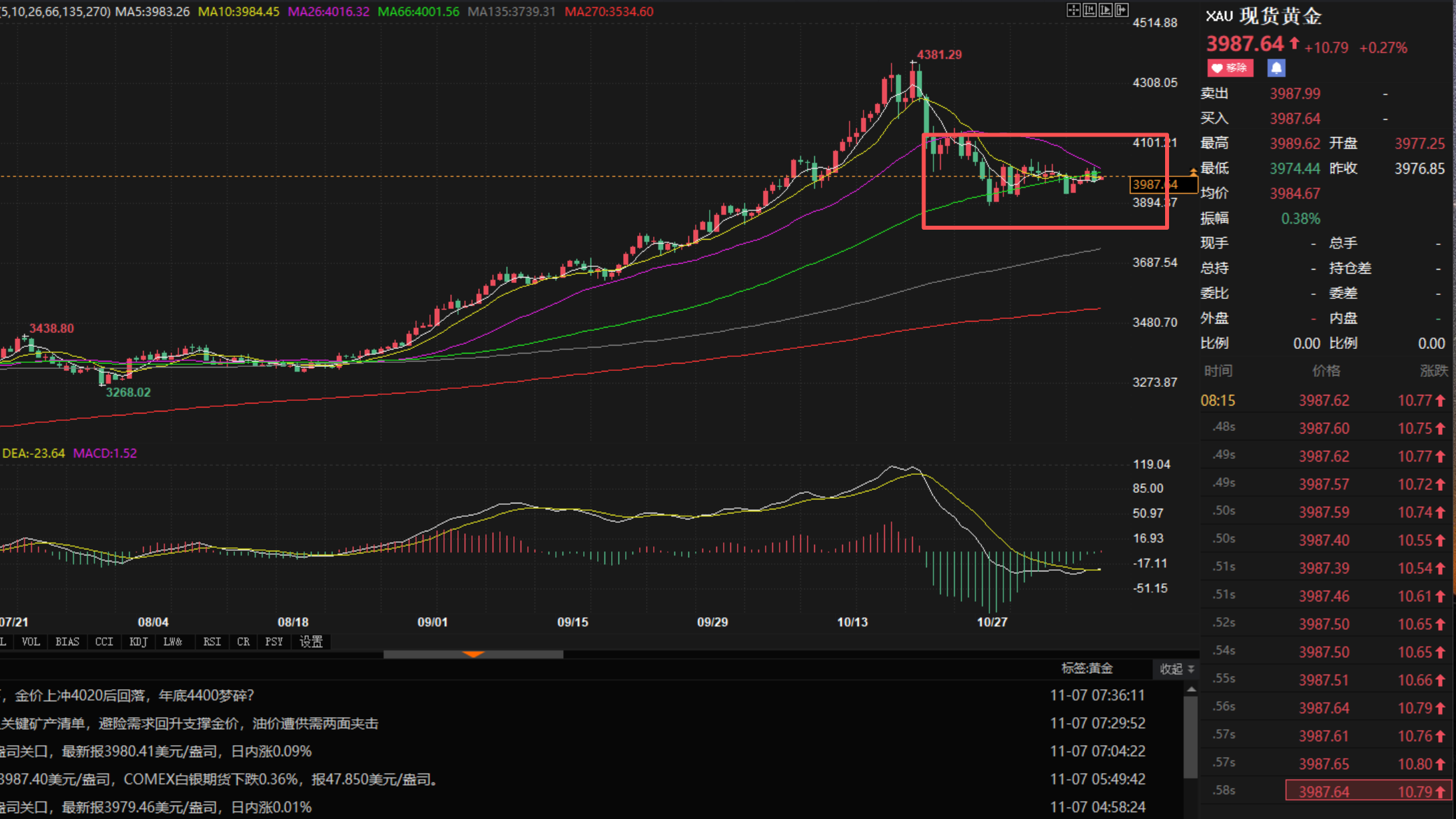
Task: Collapse the news panel with 收起
Action: 1176,669
